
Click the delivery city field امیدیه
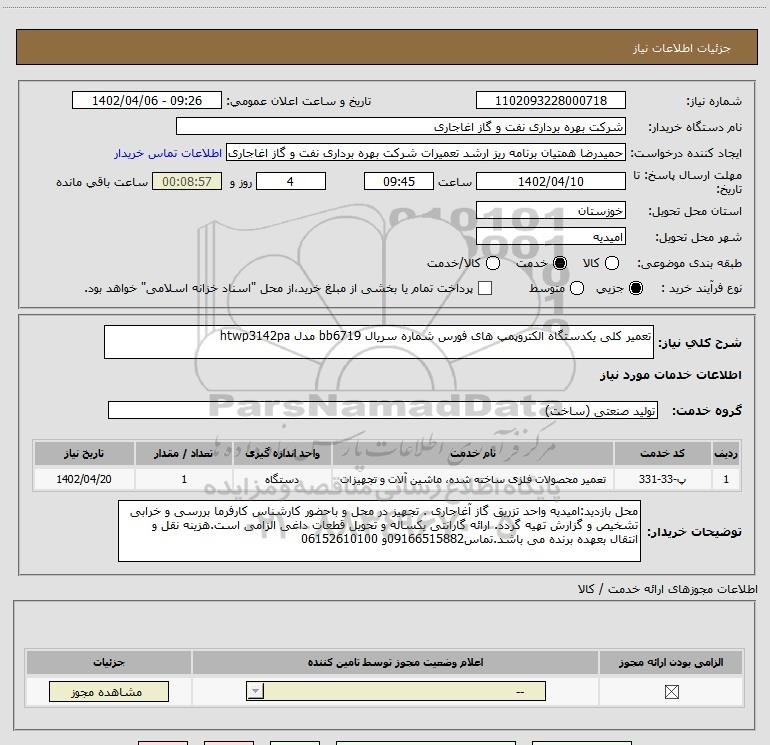(550, 237)
